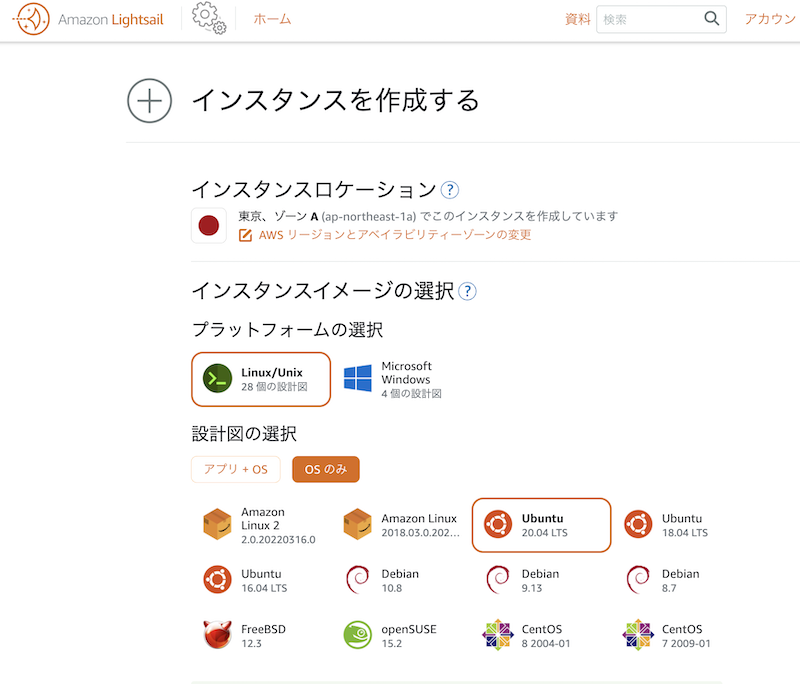Open the 資料 link in header
Screen dimensions: 800x684
578,19
